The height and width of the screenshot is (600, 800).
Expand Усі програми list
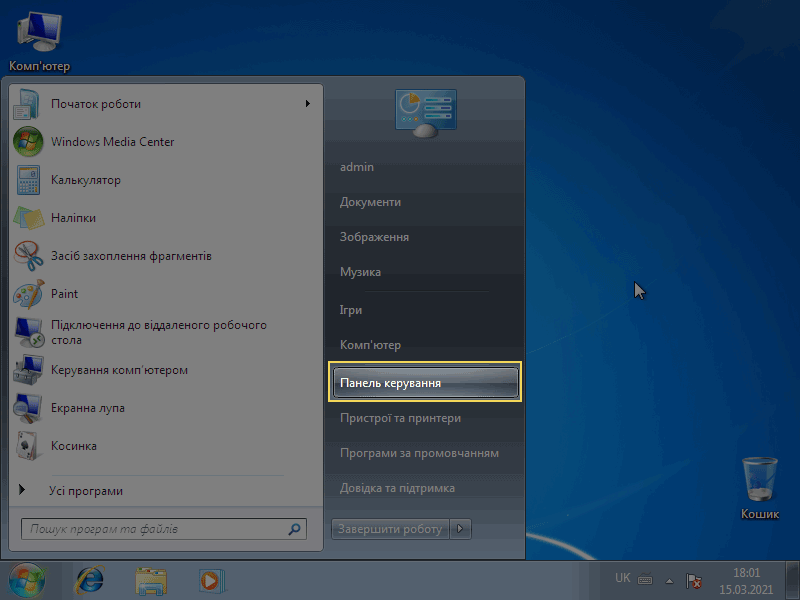[71, 491]
